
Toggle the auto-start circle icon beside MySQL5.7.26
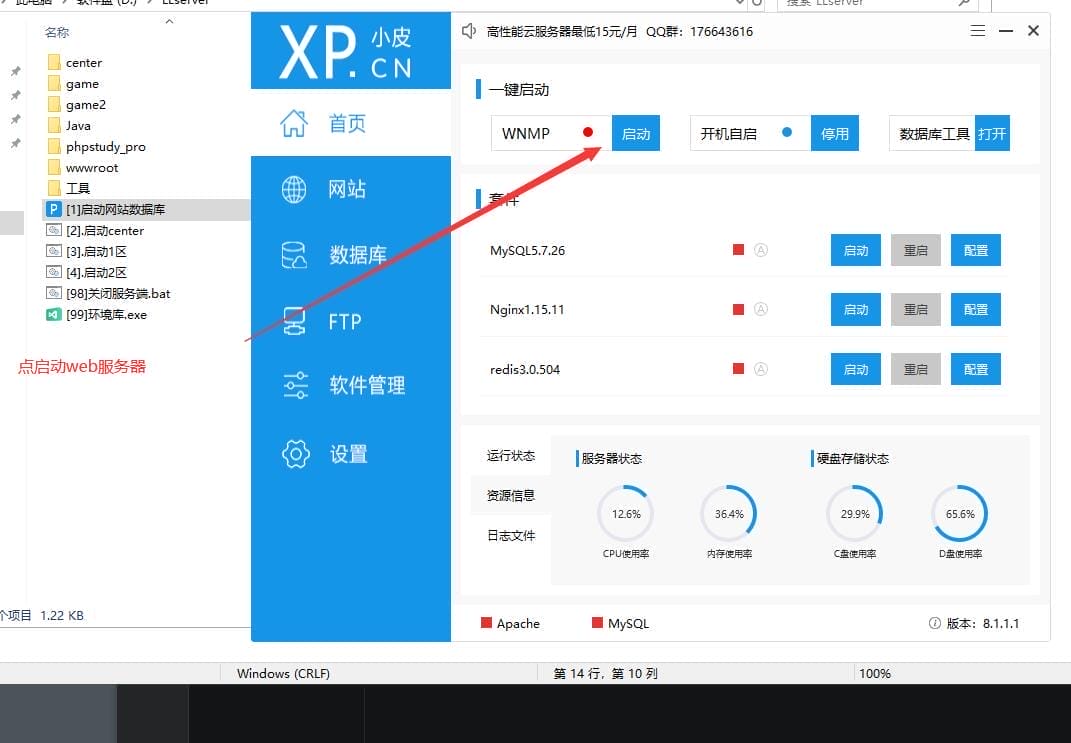760,250
